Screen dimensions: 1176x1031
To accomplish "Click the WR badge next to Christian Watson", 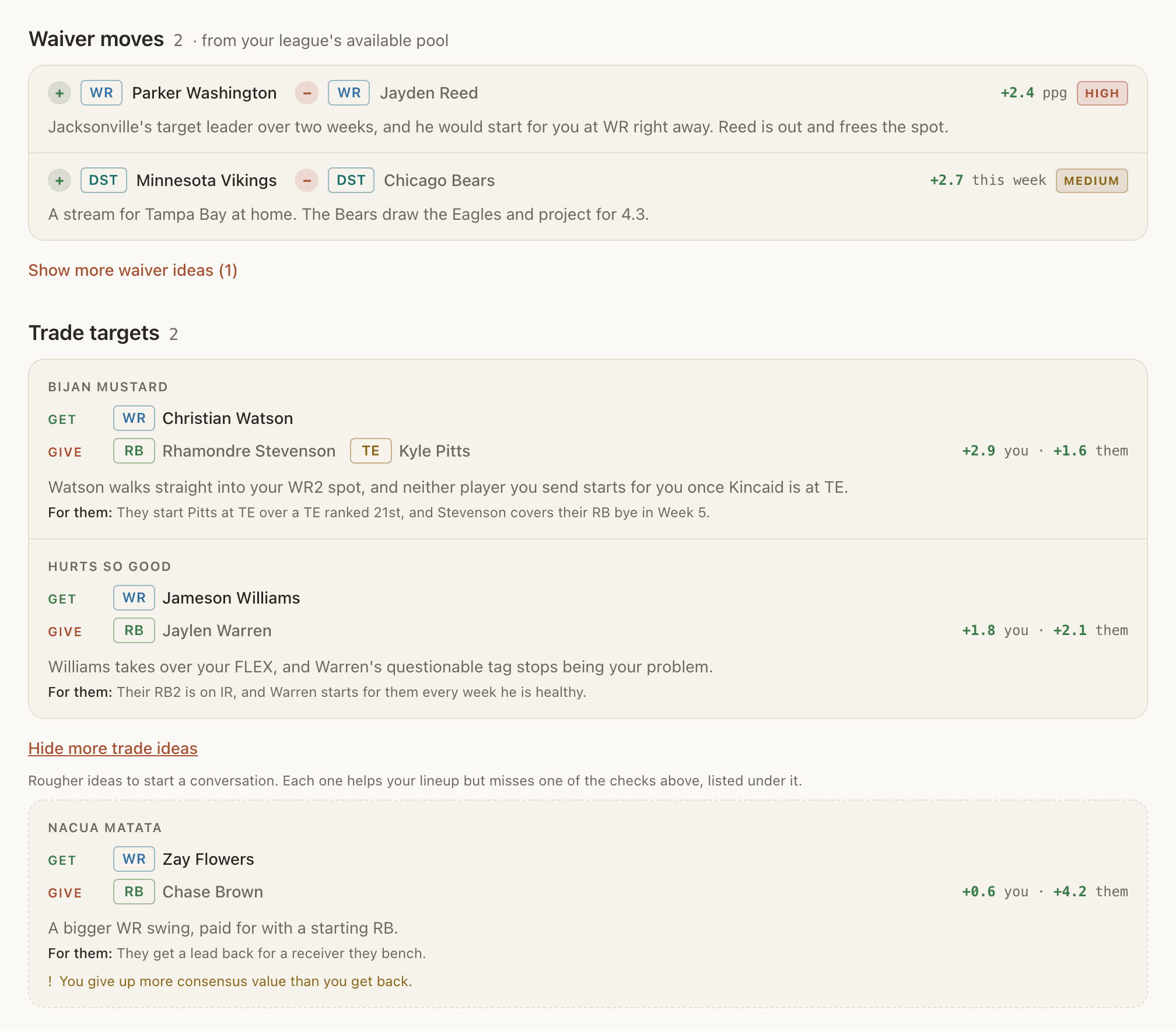I will pyautogui.click(x=134, y=418).
